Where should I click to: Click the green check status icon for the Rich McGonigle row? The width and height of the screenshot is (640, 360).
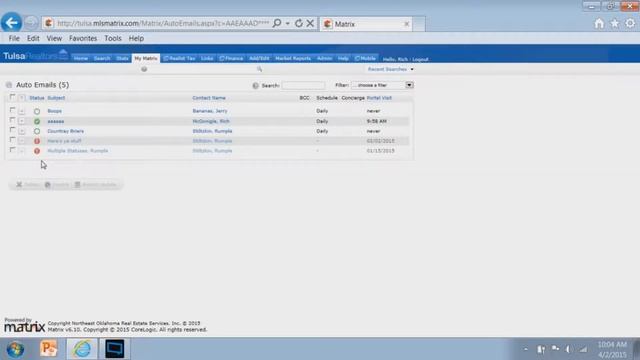pyautogui.click(x=37, y=121)
